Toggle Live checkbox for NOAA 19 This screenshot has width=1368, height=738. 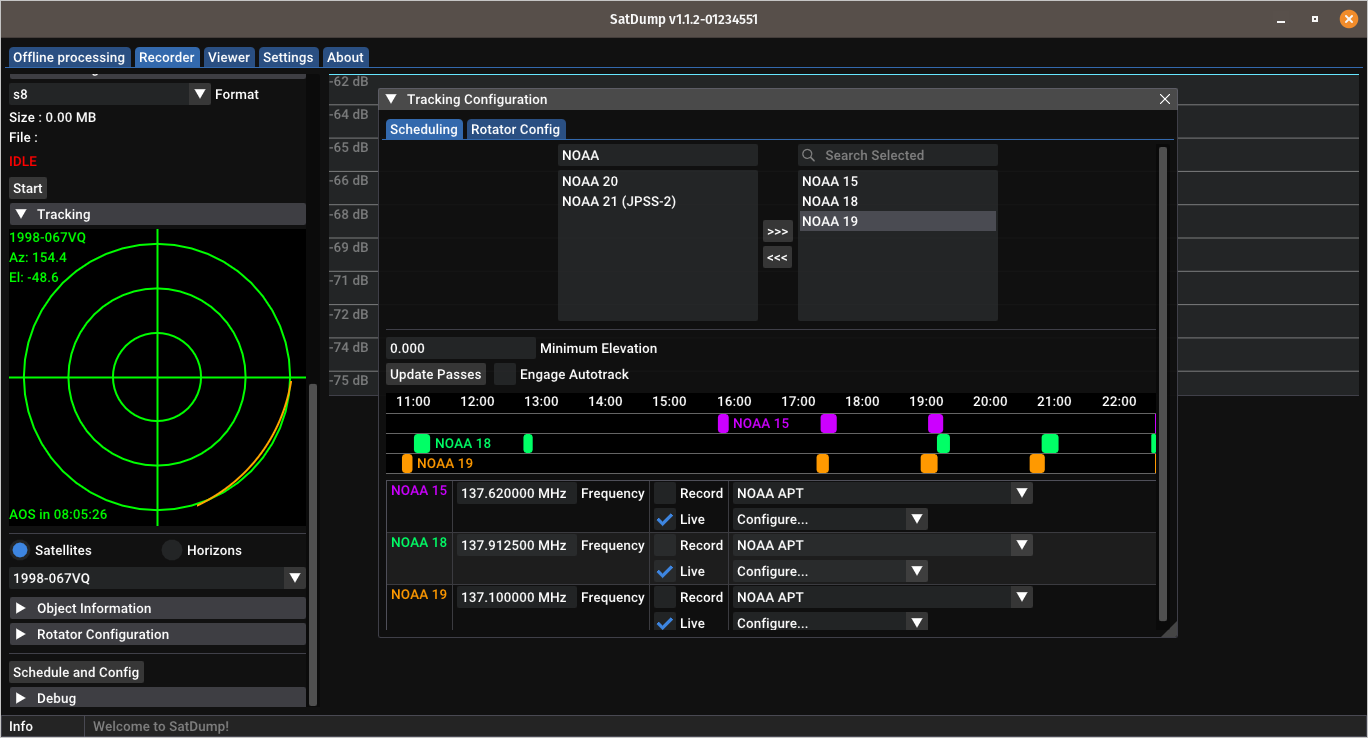coord(665,622)
